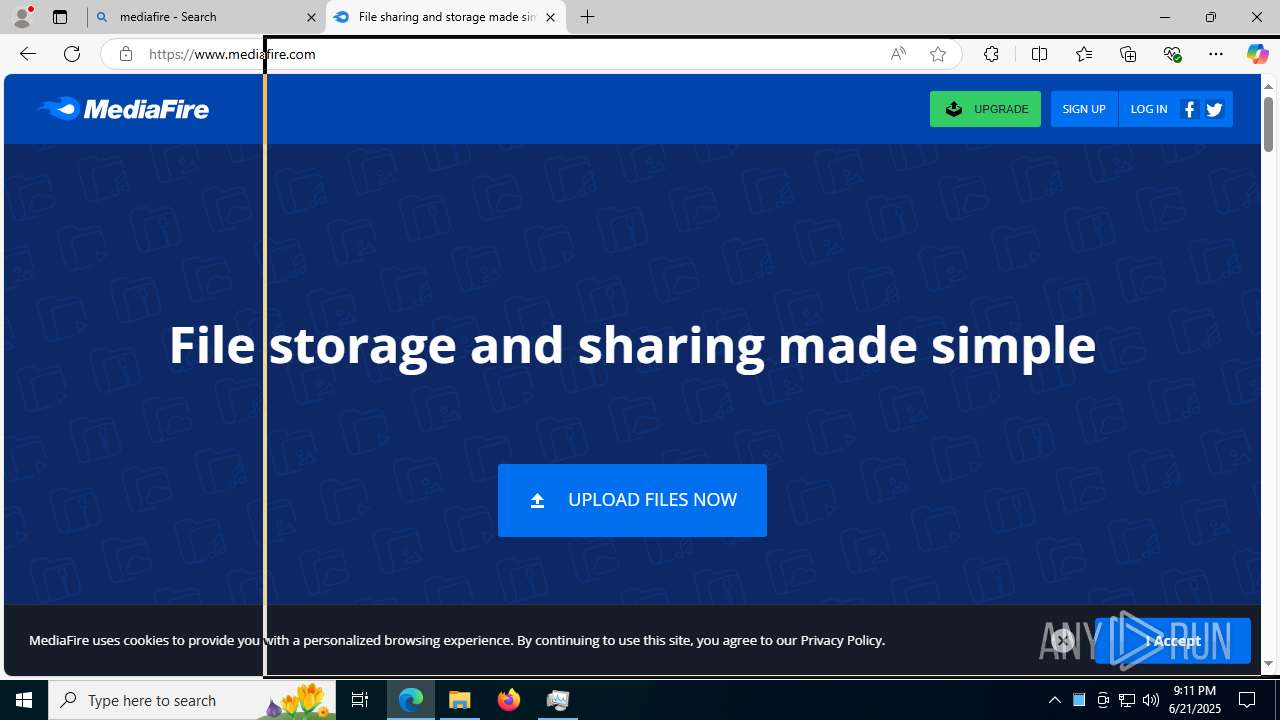Log in with the Twitter icon
Screen dimensions: 1280x720
coord(1214,110)
